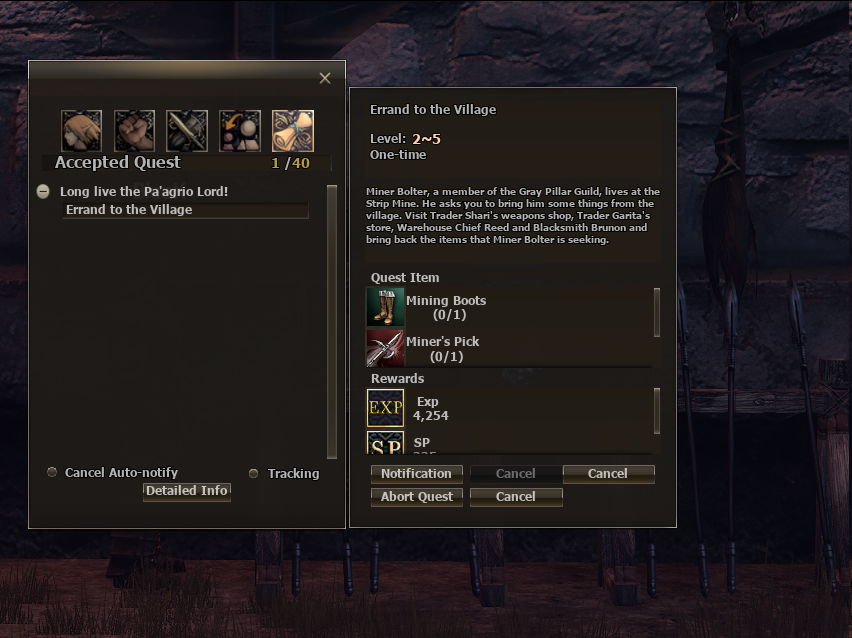This screenshot has width=852, height=638.
Task: Select the orange arrow quest category icon
Action: 240,130
